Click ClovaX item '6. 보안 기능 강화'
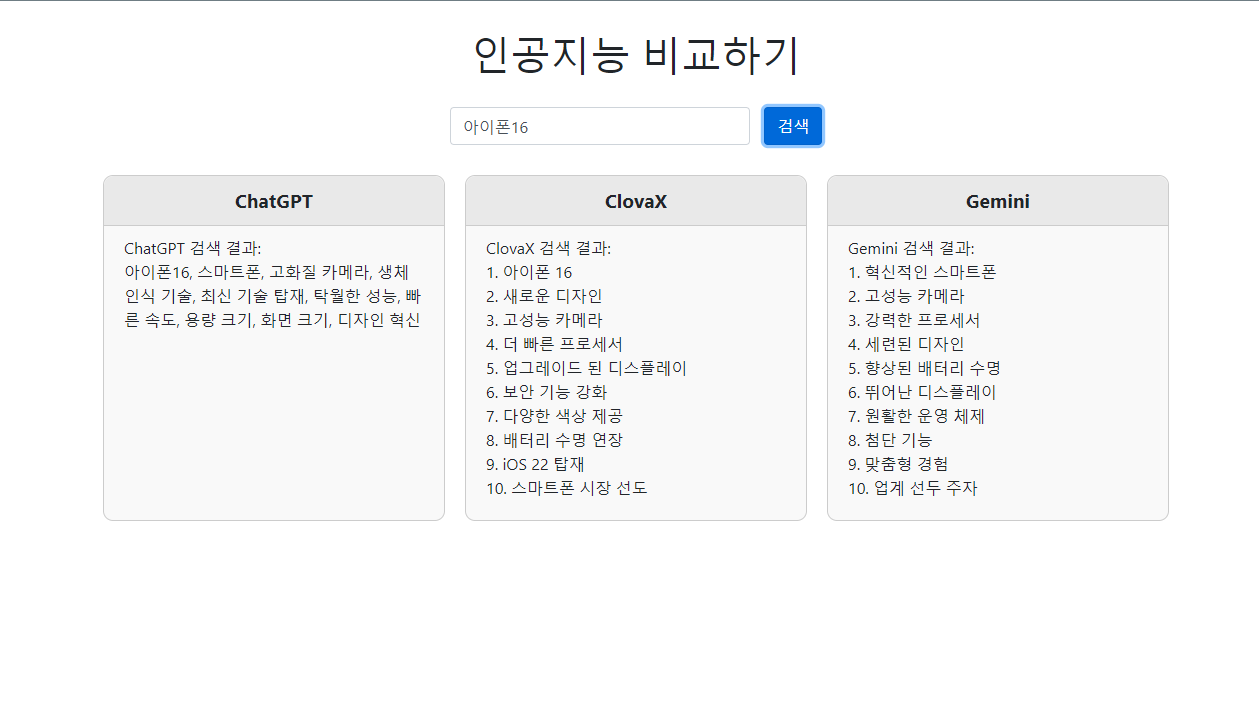The height and width of the screenshot is (701, 1259). (x=547, y=392)
